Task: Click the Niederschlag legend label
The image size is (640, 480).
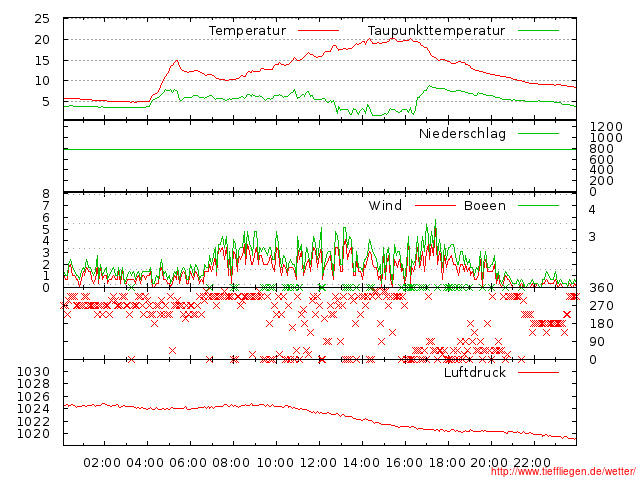Action: coord(462,133)
